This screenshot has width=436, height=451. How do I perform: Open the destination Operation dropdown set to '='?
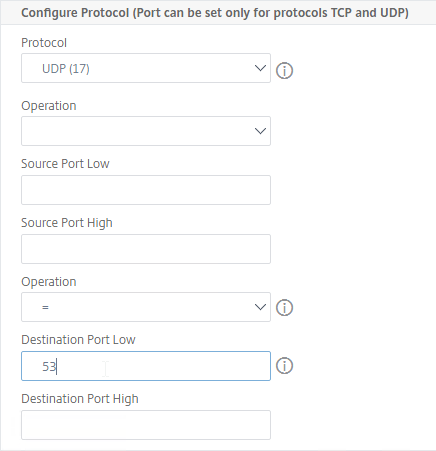pyautogui.click(x=146, y=307)
